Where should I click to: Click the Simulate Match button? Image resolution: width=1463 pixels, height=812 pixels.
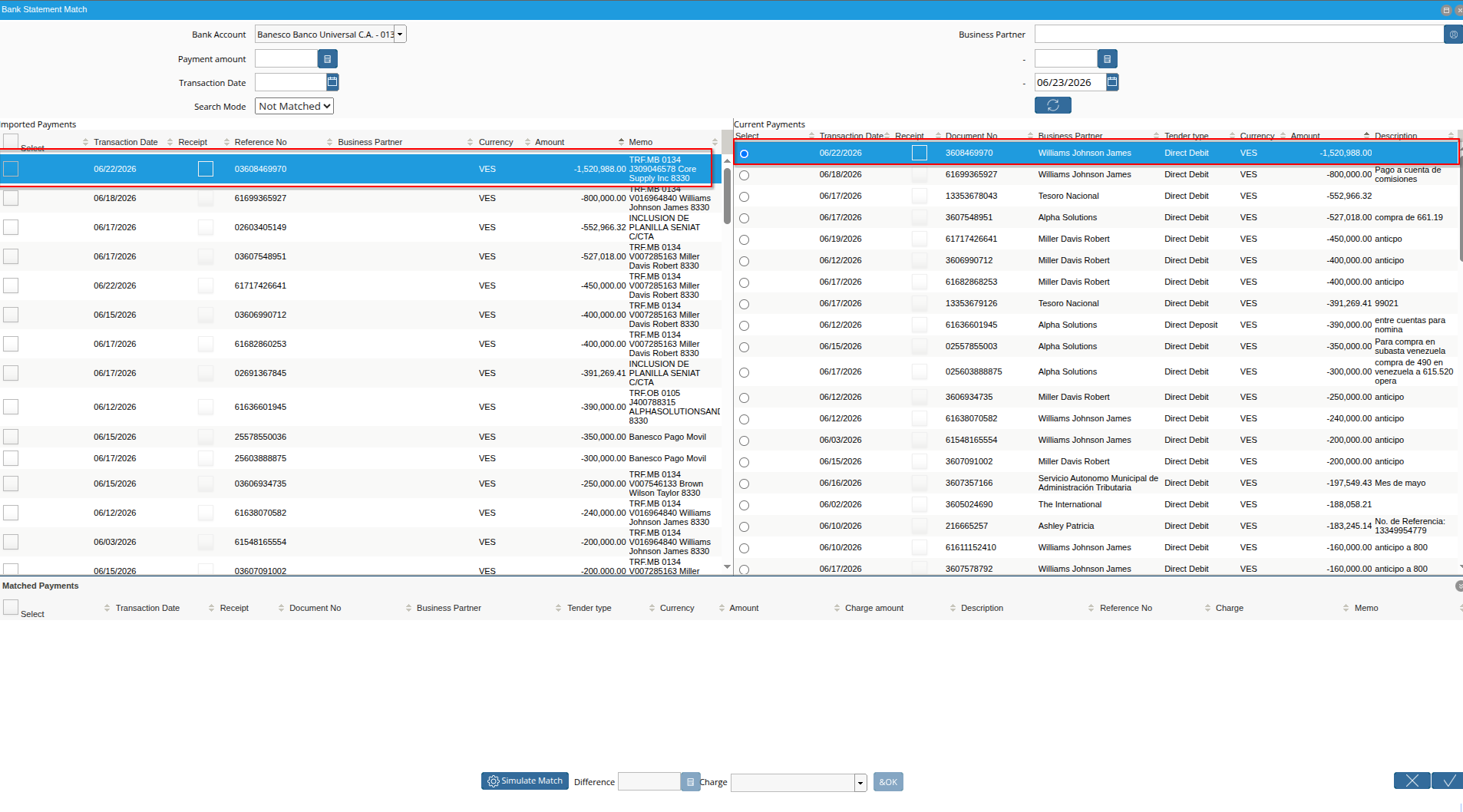coord(525,781)
